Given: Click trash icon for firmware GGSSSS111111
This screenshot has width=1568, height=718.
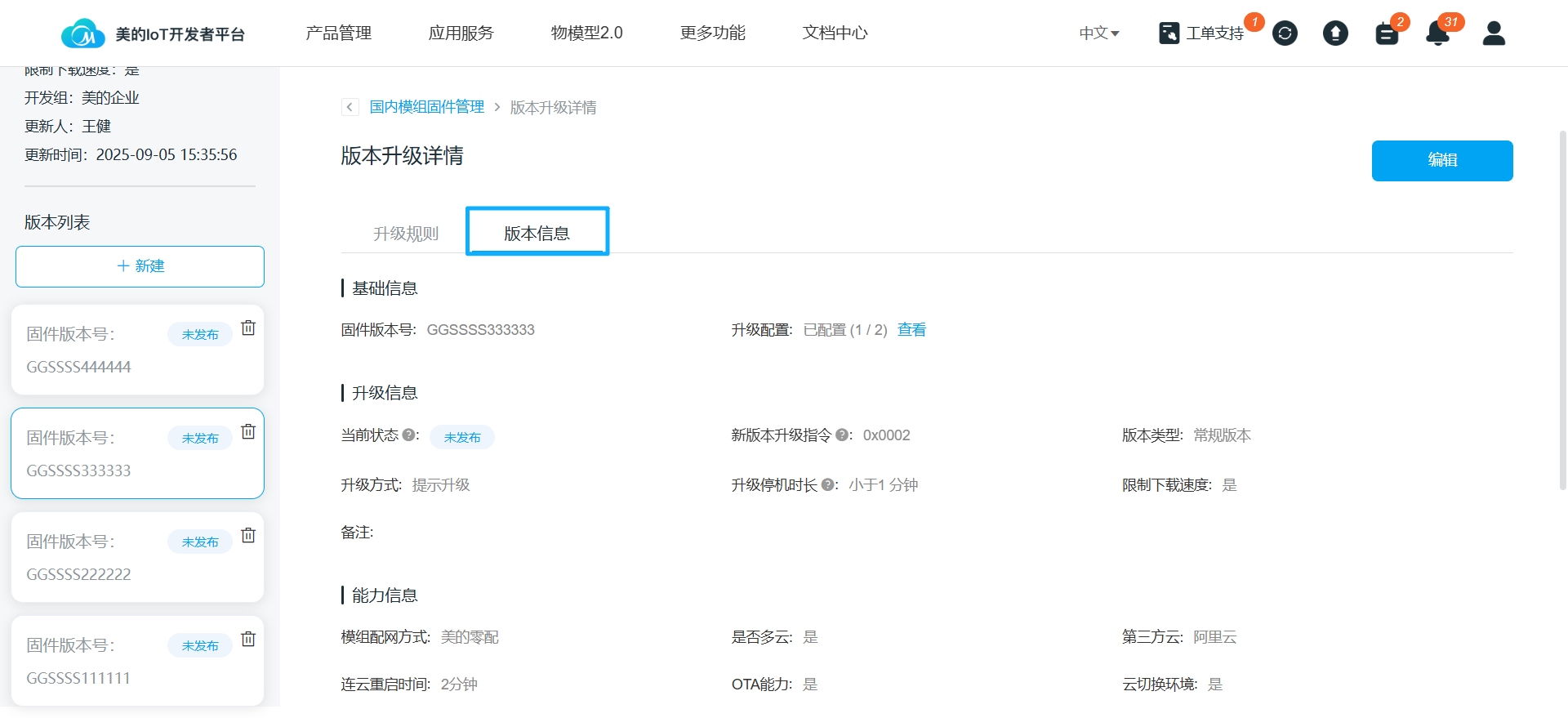Looking at the screenshot, I should 248,639.
